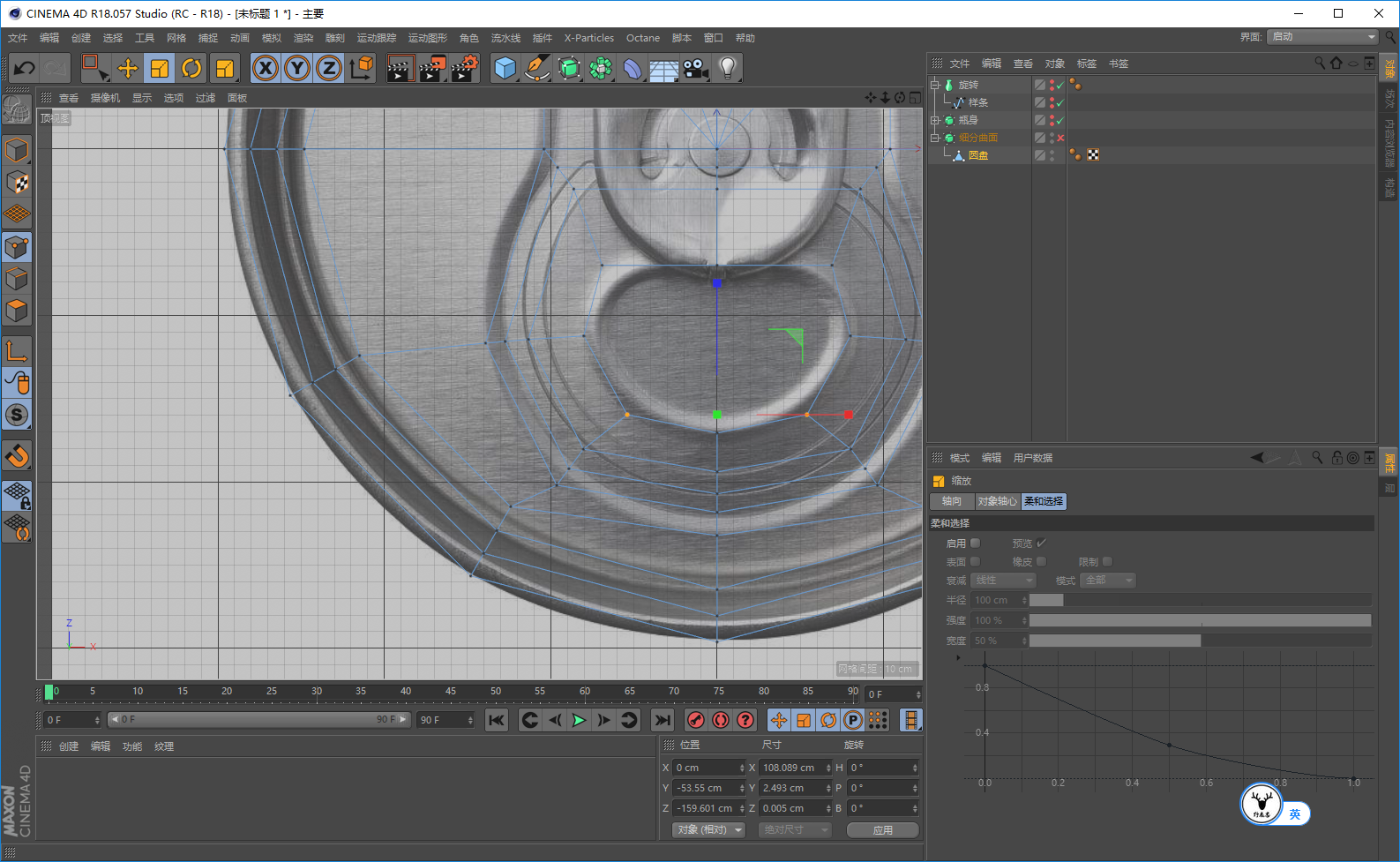Open the 模拟 menu in menu bar
Image resolution: width=1400 pixels, height=862 pixels.
[x=272, y=38]
